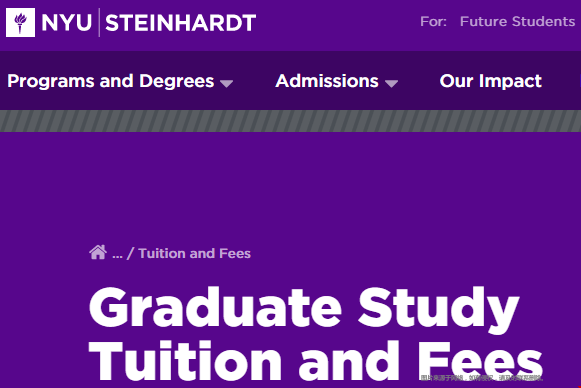Click the Tuition and Fees breadcrumb
581x388 pixels.
coord(195,253)
